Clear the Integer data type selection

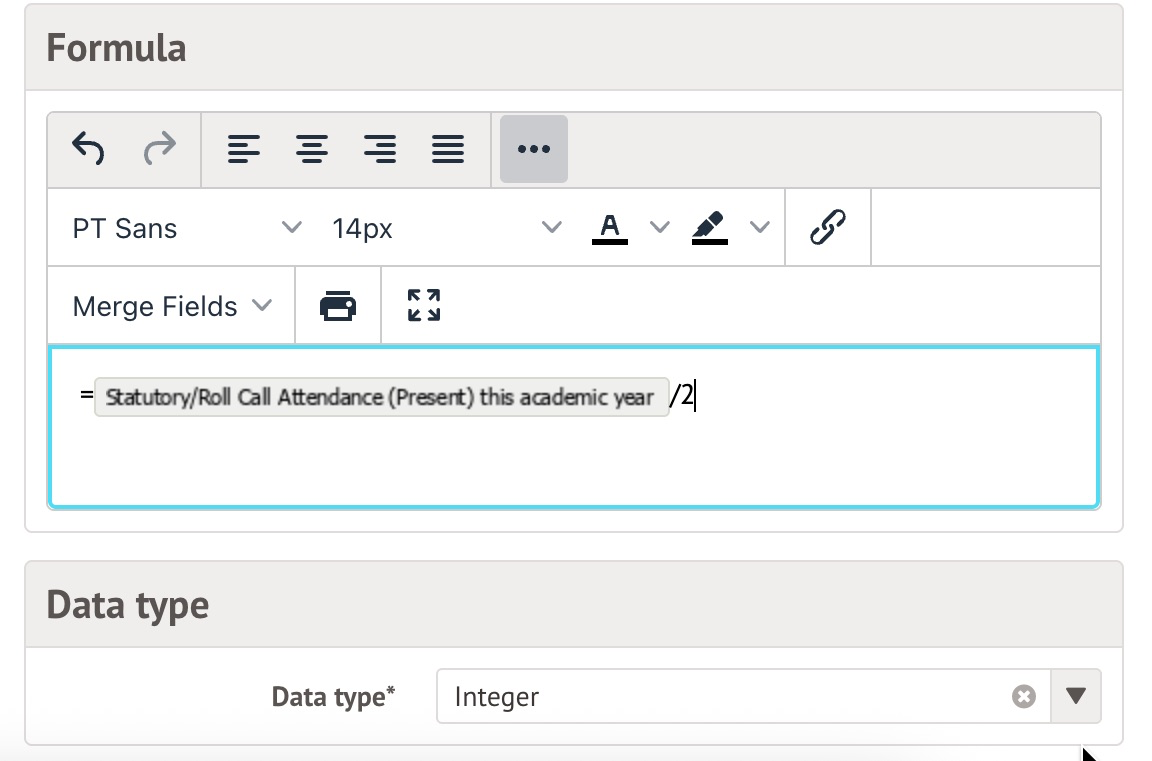coord(1024,697)
